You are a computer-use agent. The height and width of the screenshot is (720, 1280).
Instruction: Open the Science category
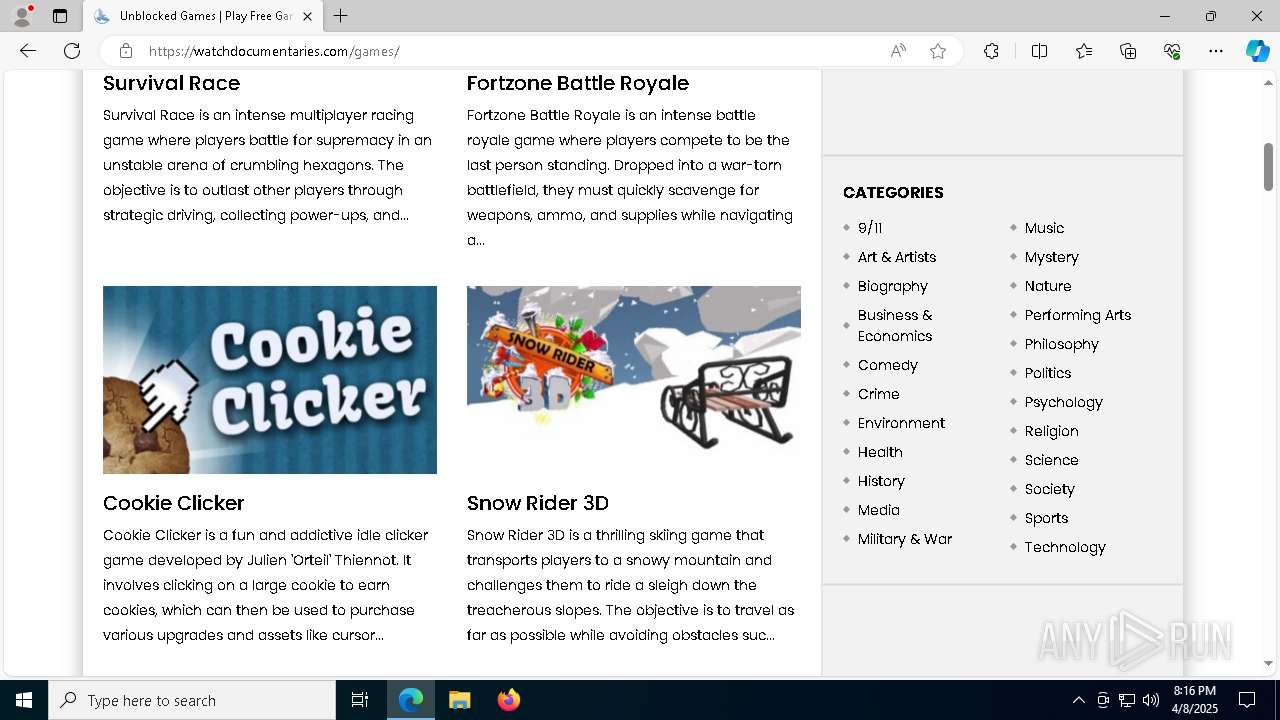tap(1052, 460)
